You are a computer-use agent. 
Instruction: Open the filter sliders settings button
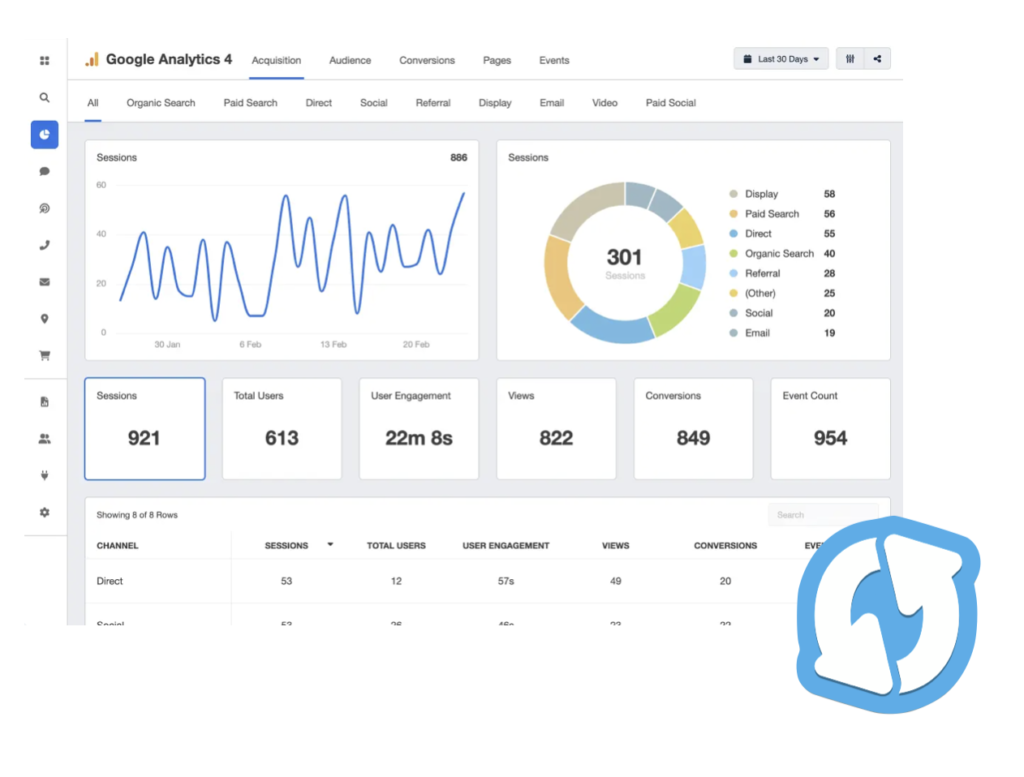pos(850,59)
